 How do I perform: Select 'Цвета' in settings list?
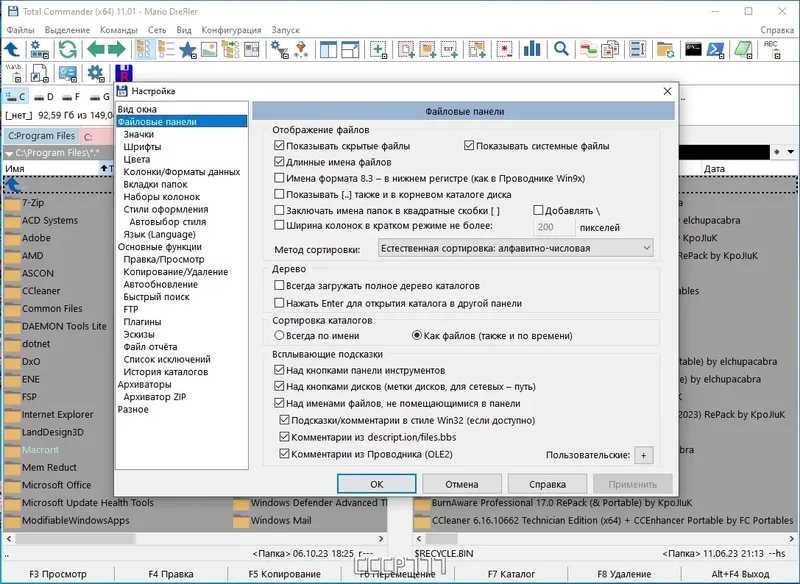[137, 159]
